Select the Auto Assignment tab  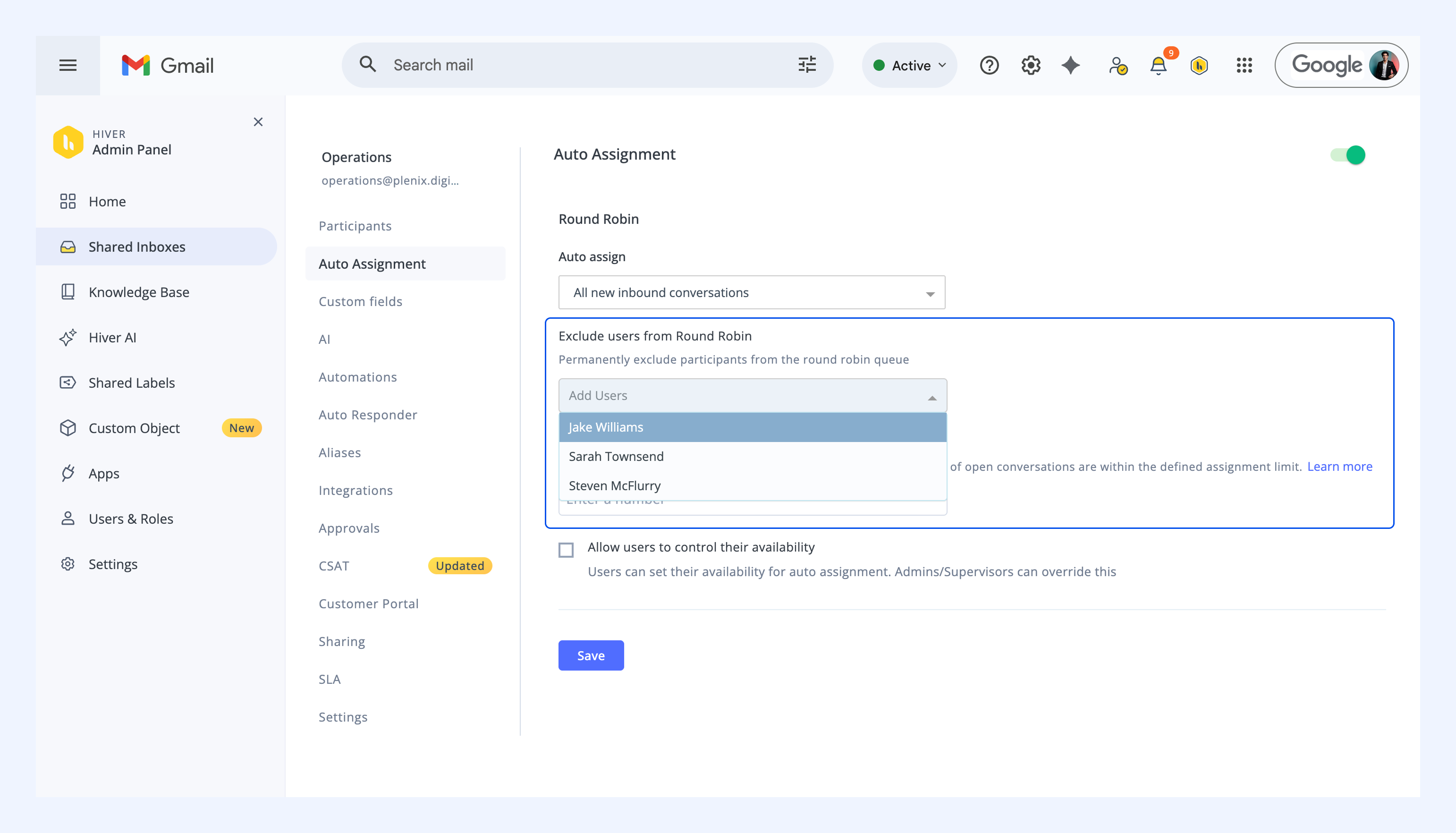(x=406, y=264)
